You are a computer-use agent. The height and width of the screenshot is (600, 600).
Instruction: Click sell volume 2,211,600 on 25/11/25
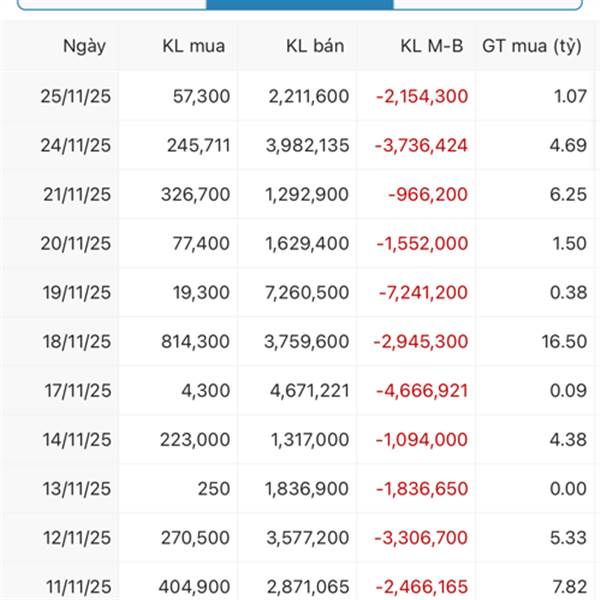click(307, 96)
